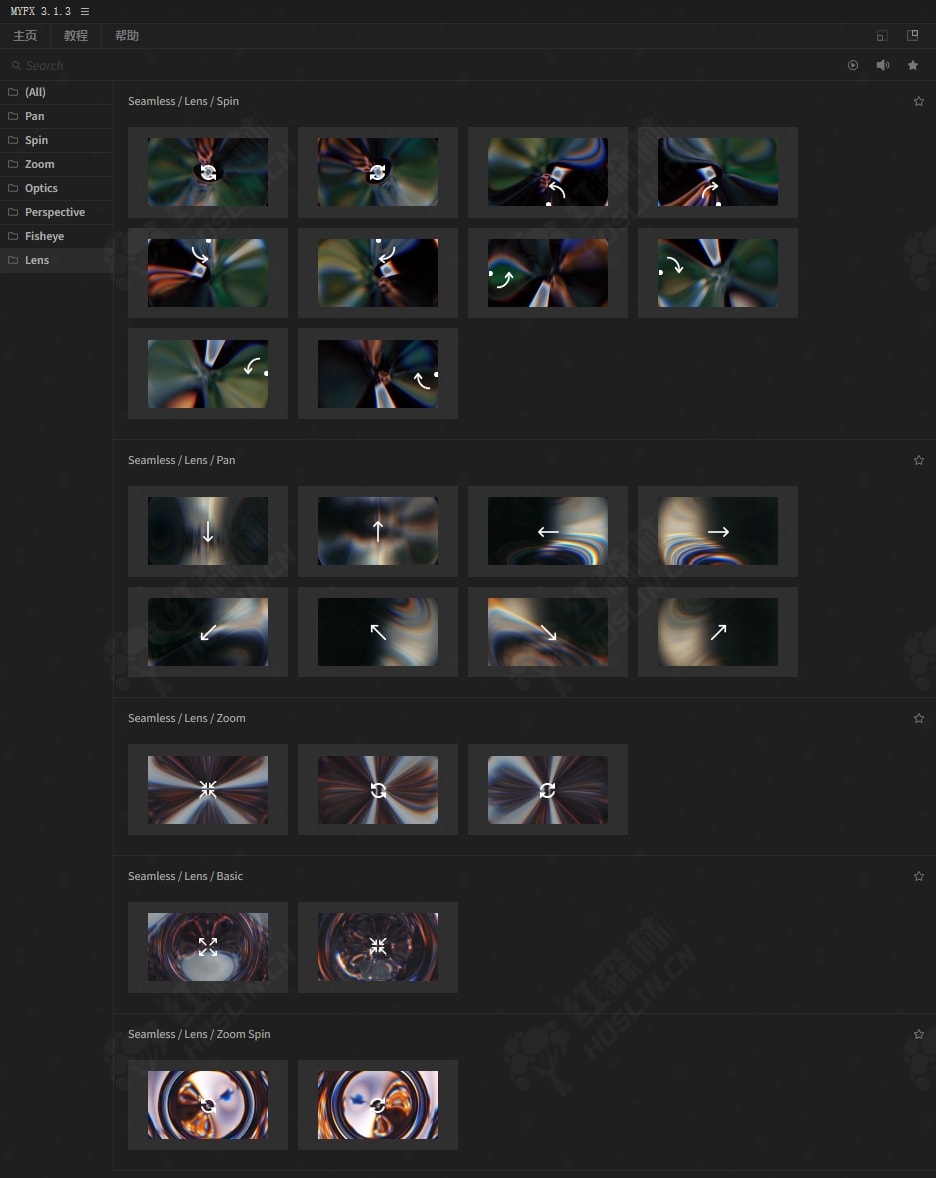This screenshot has width=936, height=1178.
Task: Select the Fisheye folder category
Action: 56,237
